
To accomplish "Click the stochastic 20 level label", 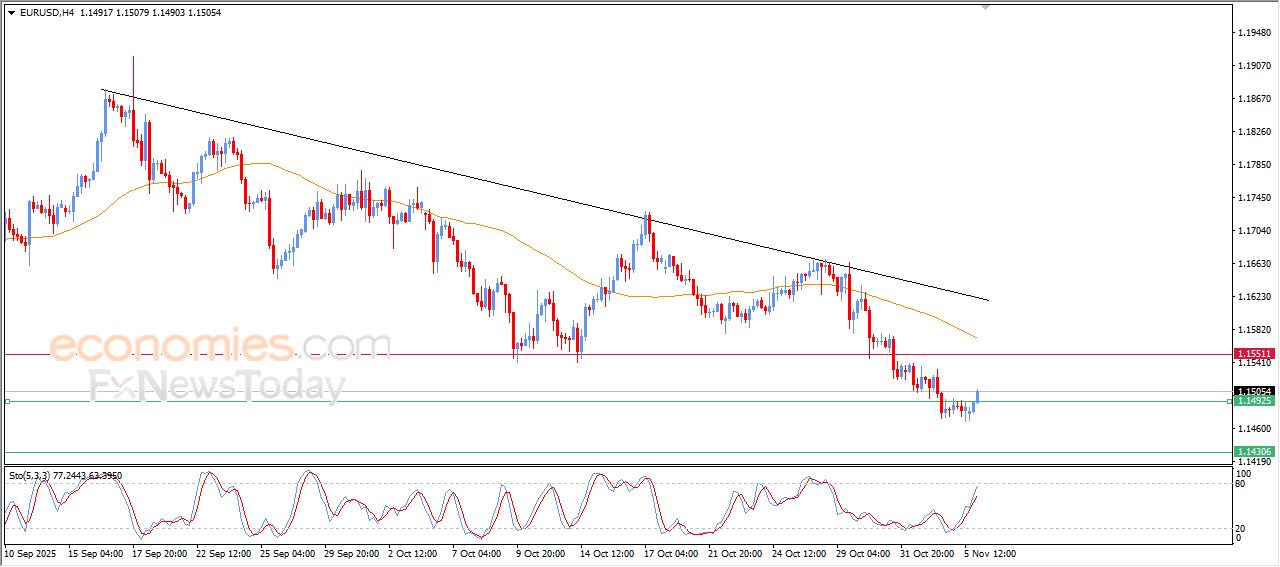I will pyautogui.click(x=1241, y=527).
